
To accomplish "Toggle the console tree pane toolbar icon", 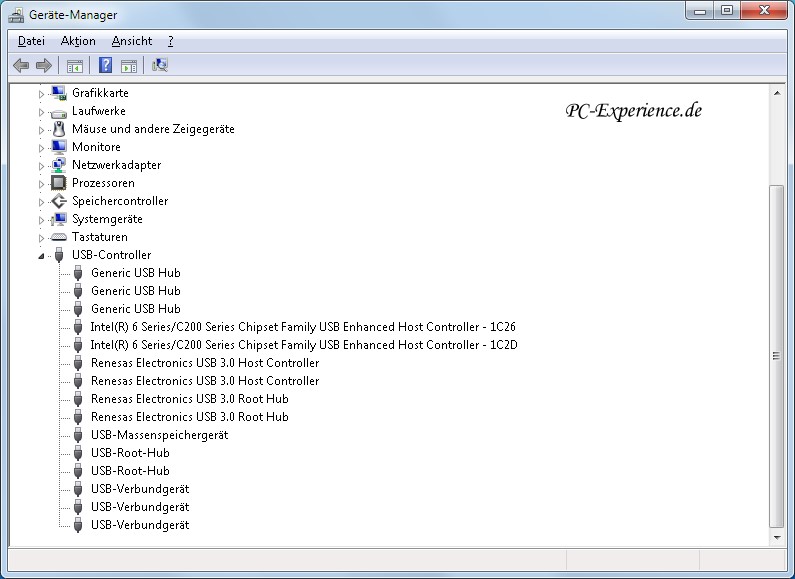I will point(74,66).
